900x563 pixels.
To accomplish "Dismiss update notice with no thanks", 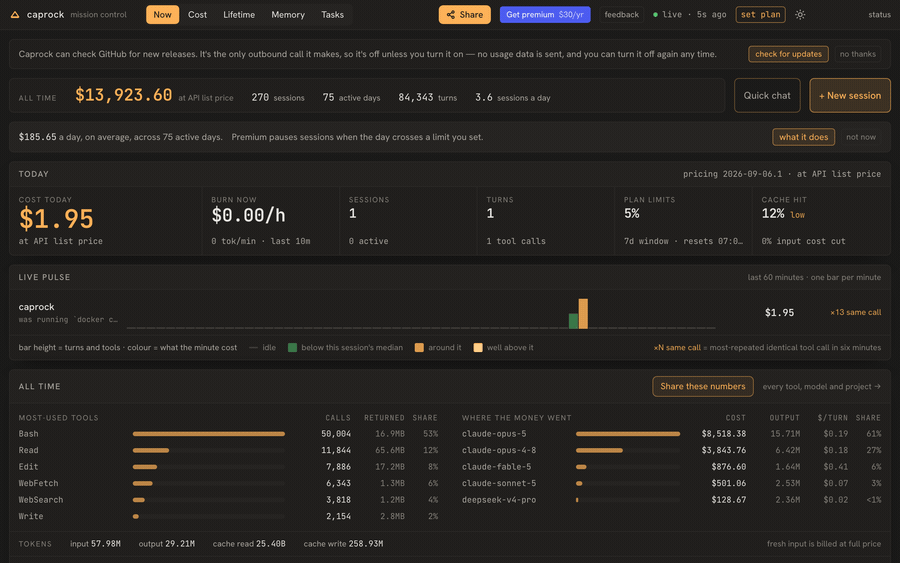I will click(x=858, y=54).
